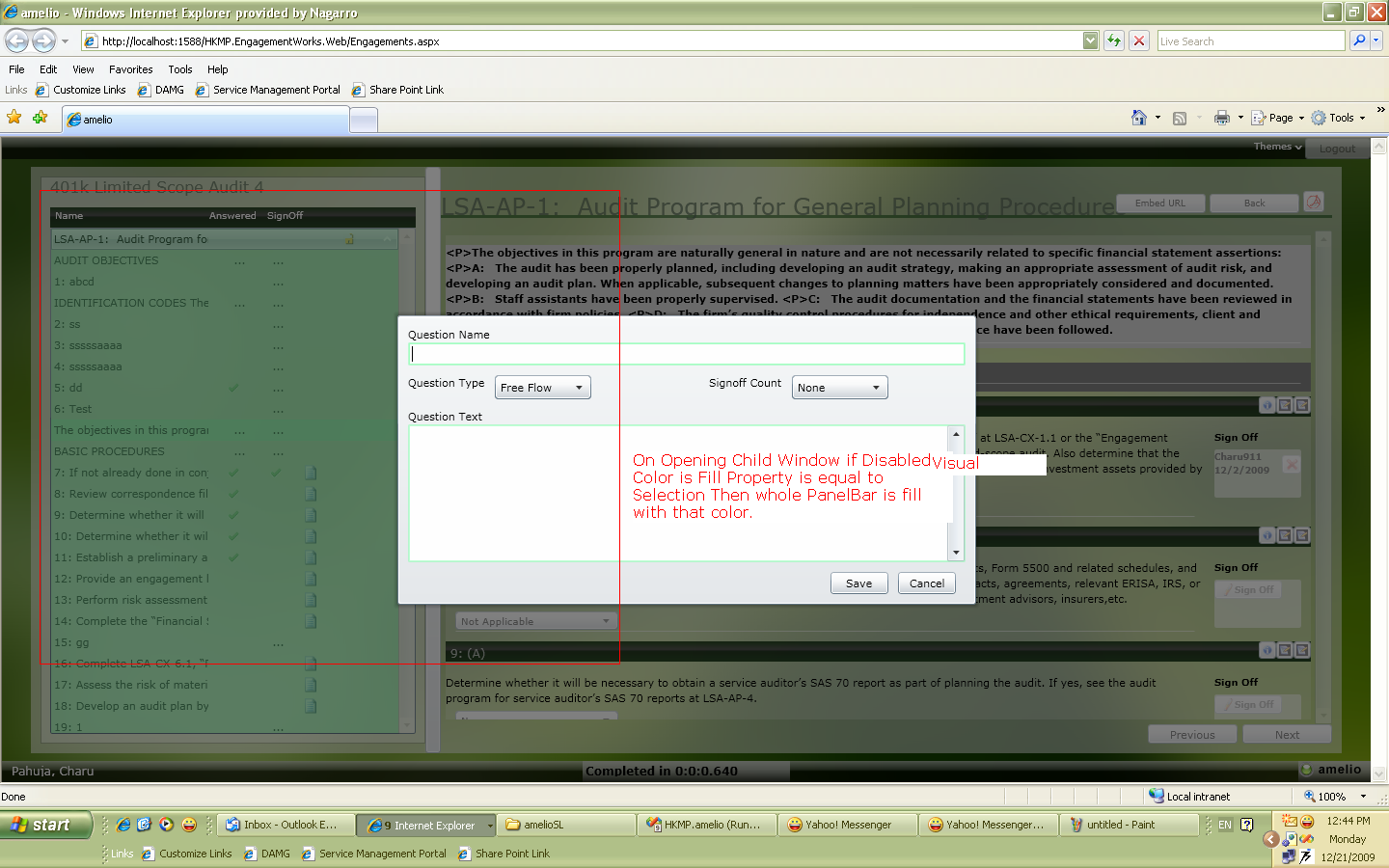Click the IE Home icon

(x=1138, y=118)
